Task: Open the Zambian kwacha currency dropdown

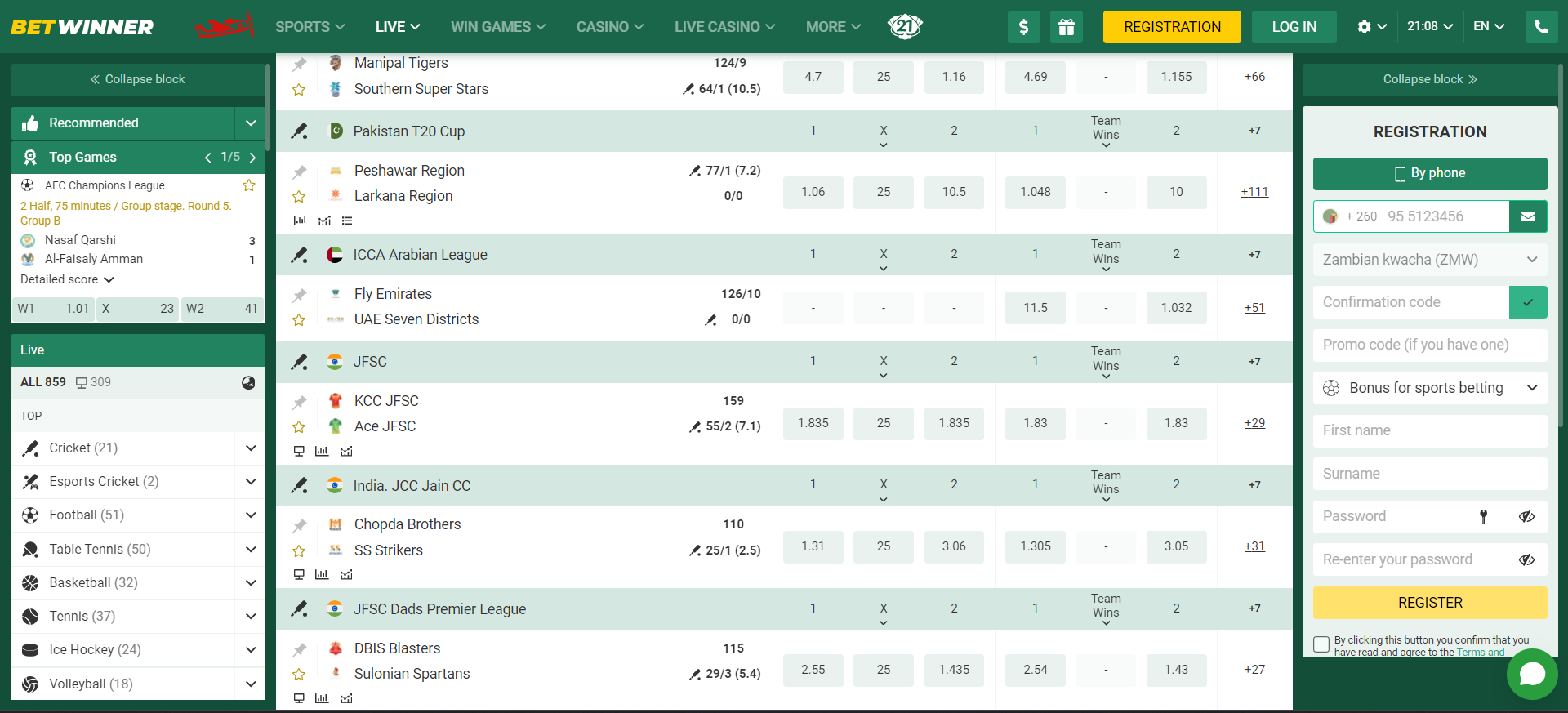Action: coord(1430,260)
